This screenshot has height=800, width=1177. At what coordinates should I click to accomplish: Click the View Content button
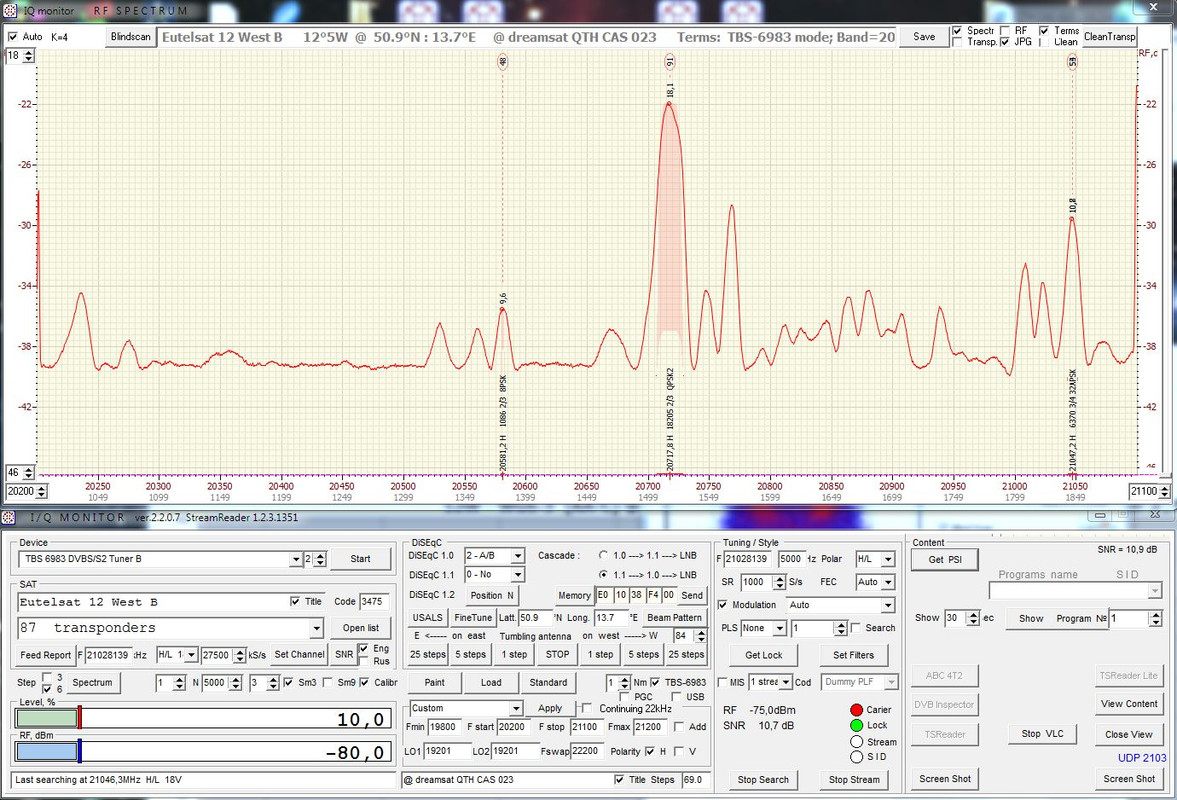pos(1129,704)
